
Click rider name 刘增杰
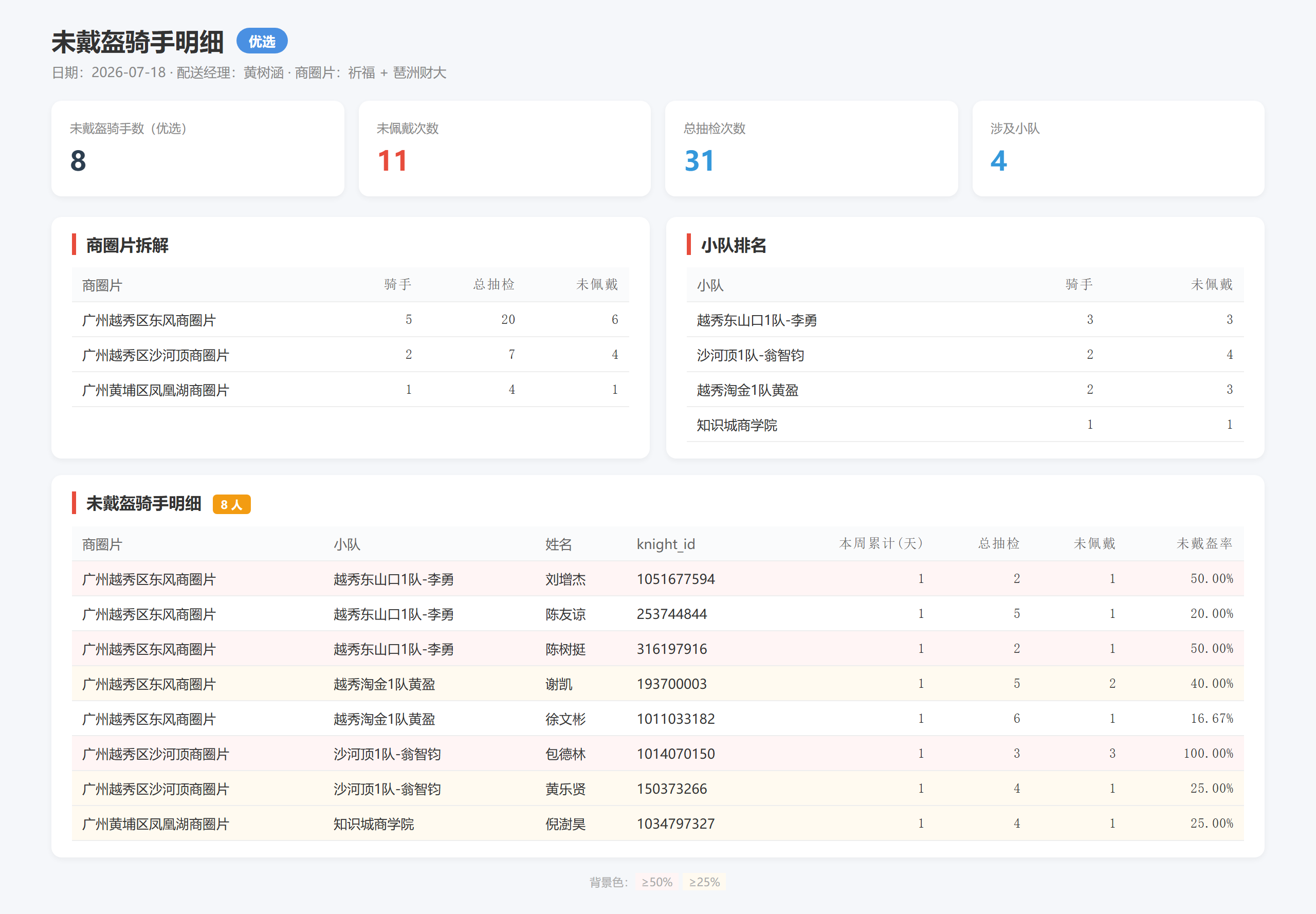coord(565,579)
